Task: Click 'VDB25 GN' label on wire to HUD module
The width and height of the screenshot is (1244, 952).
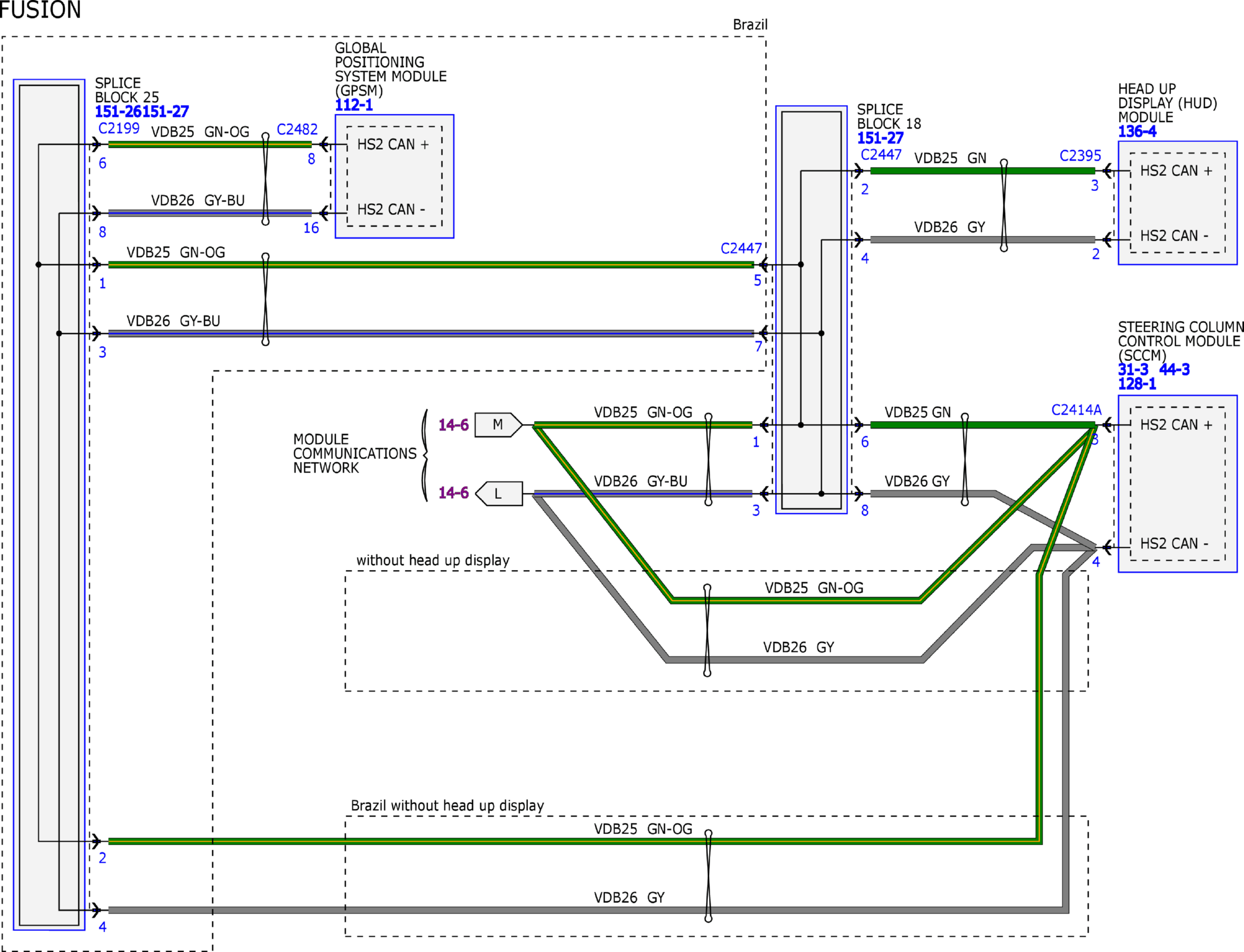Action: point(950,158)
